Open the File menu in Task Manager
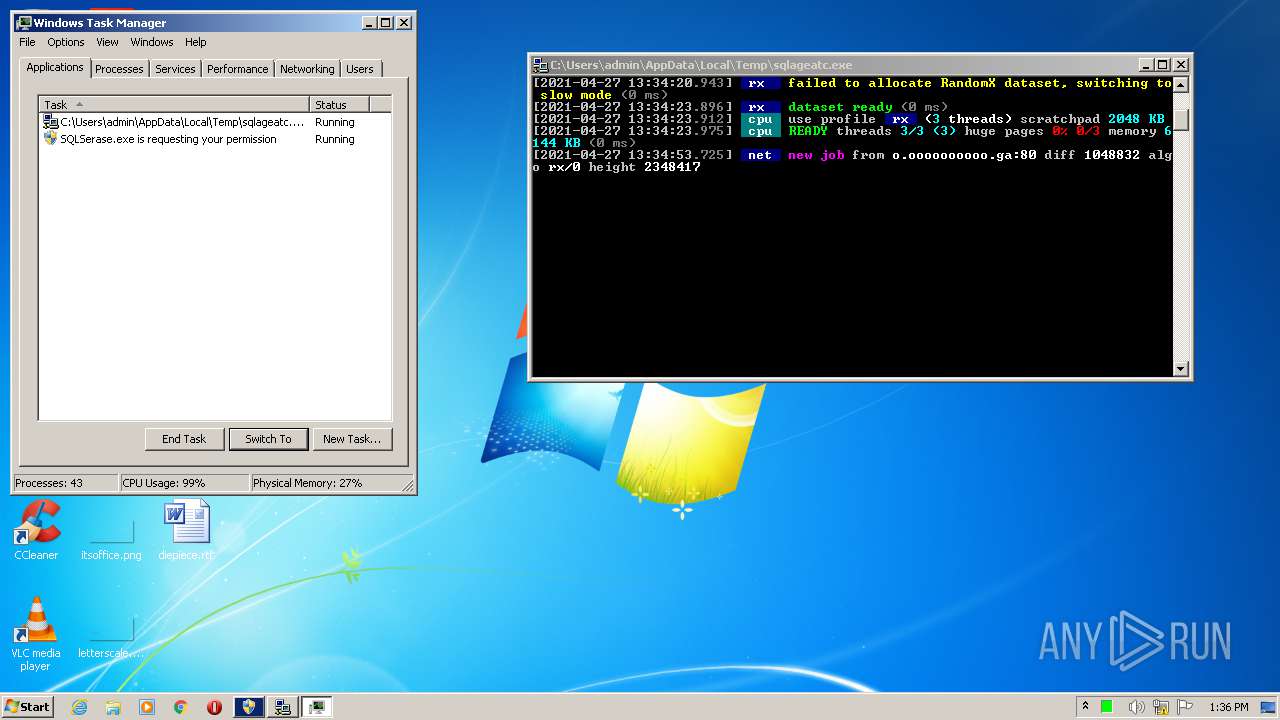The height and width of the screenshot is (720, 1280). point(27,42)
